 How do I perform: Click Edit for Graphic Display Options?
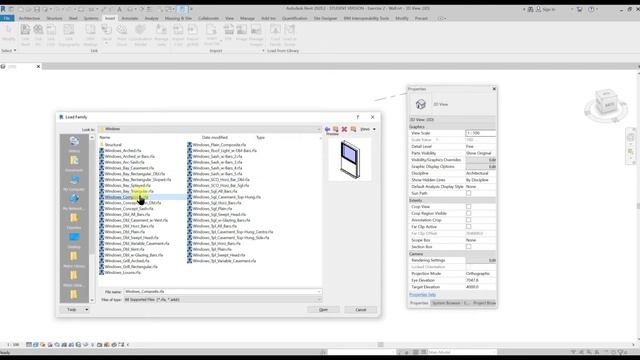pos(481,167)
